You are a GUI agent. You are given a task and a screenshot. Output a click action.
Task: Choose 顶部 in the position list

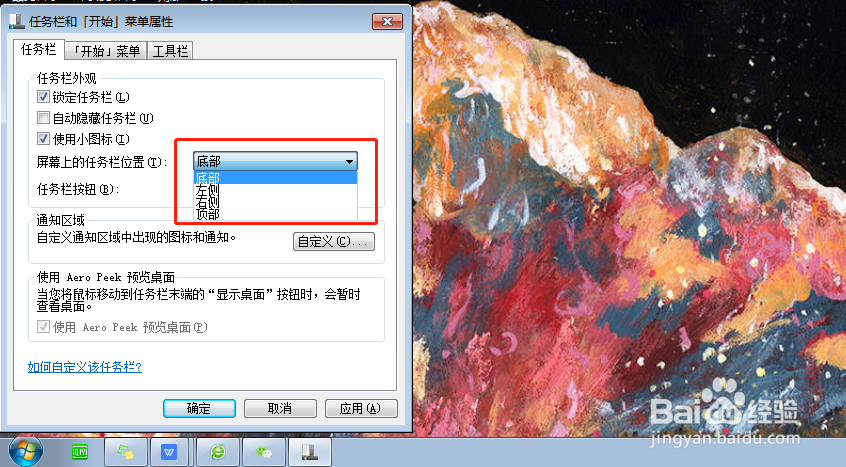click(275, 214)
